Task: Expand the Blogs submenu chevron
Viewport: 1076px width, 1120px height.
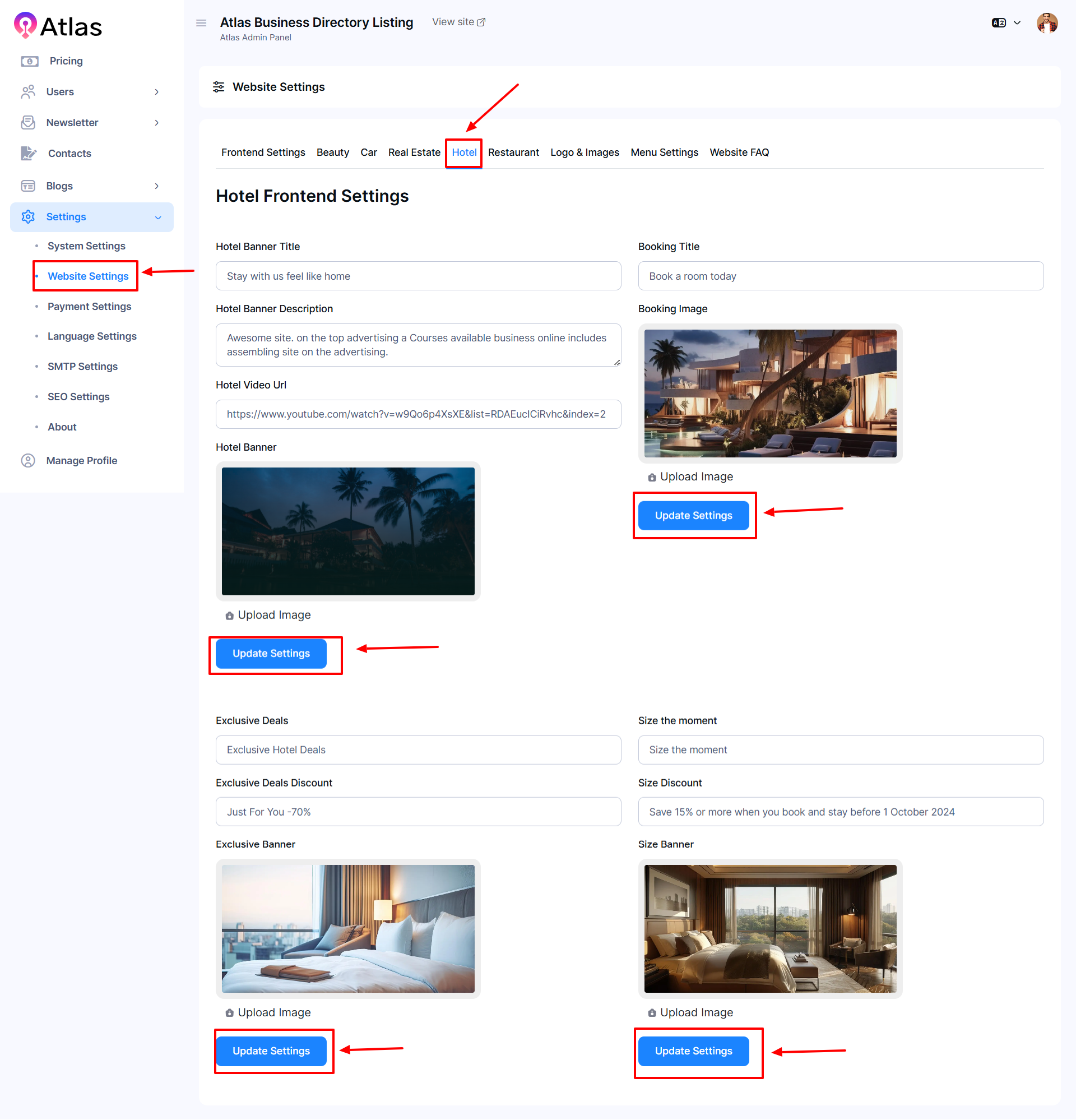Action: 156,186
